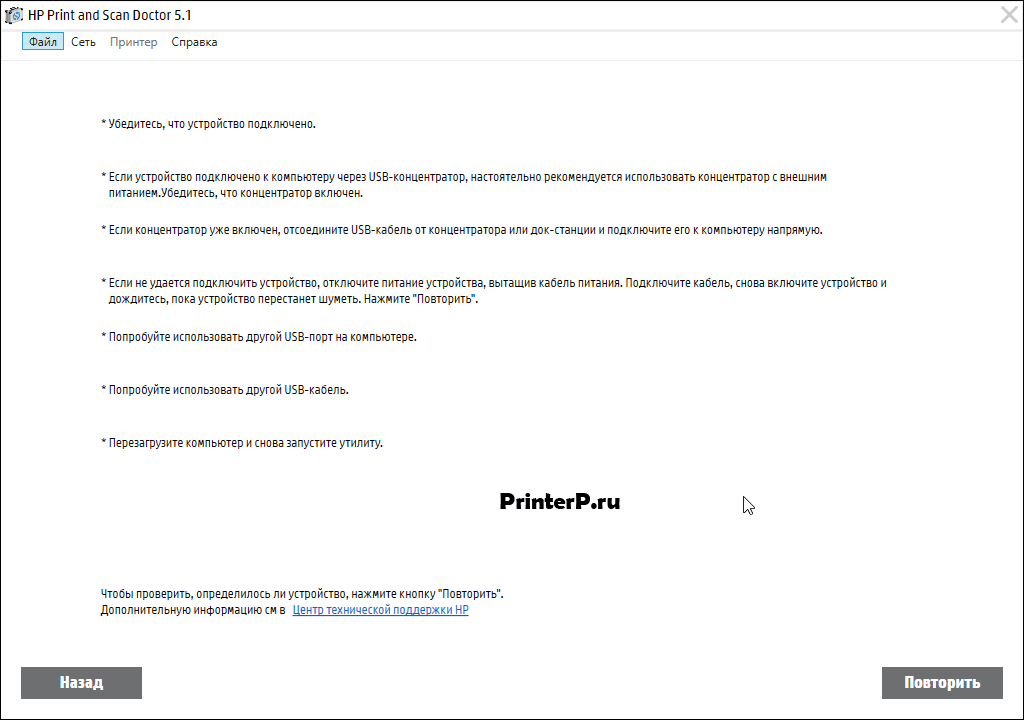The height and width of the screenshot is (720, 1024).
Task: Open the Сеть menu
Action: click(x=83, y=42)
